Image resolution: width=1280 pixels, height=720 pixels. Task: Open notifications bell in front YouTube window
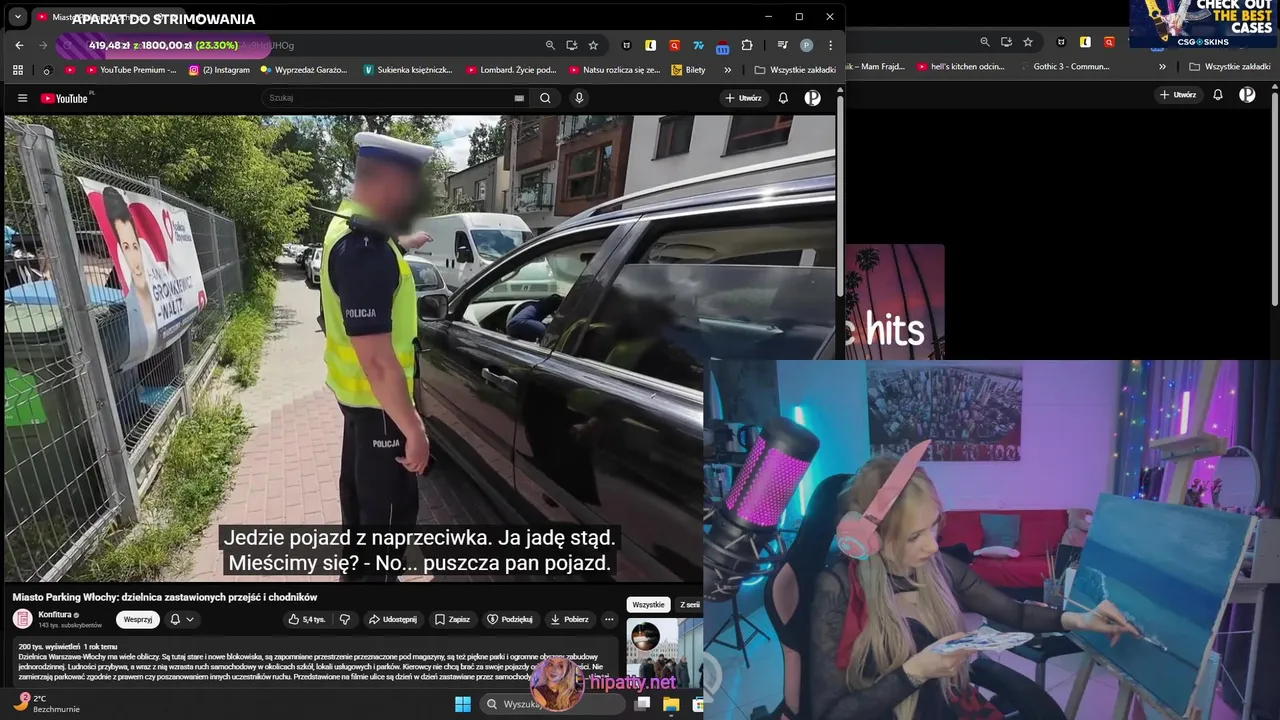point(783,98)
